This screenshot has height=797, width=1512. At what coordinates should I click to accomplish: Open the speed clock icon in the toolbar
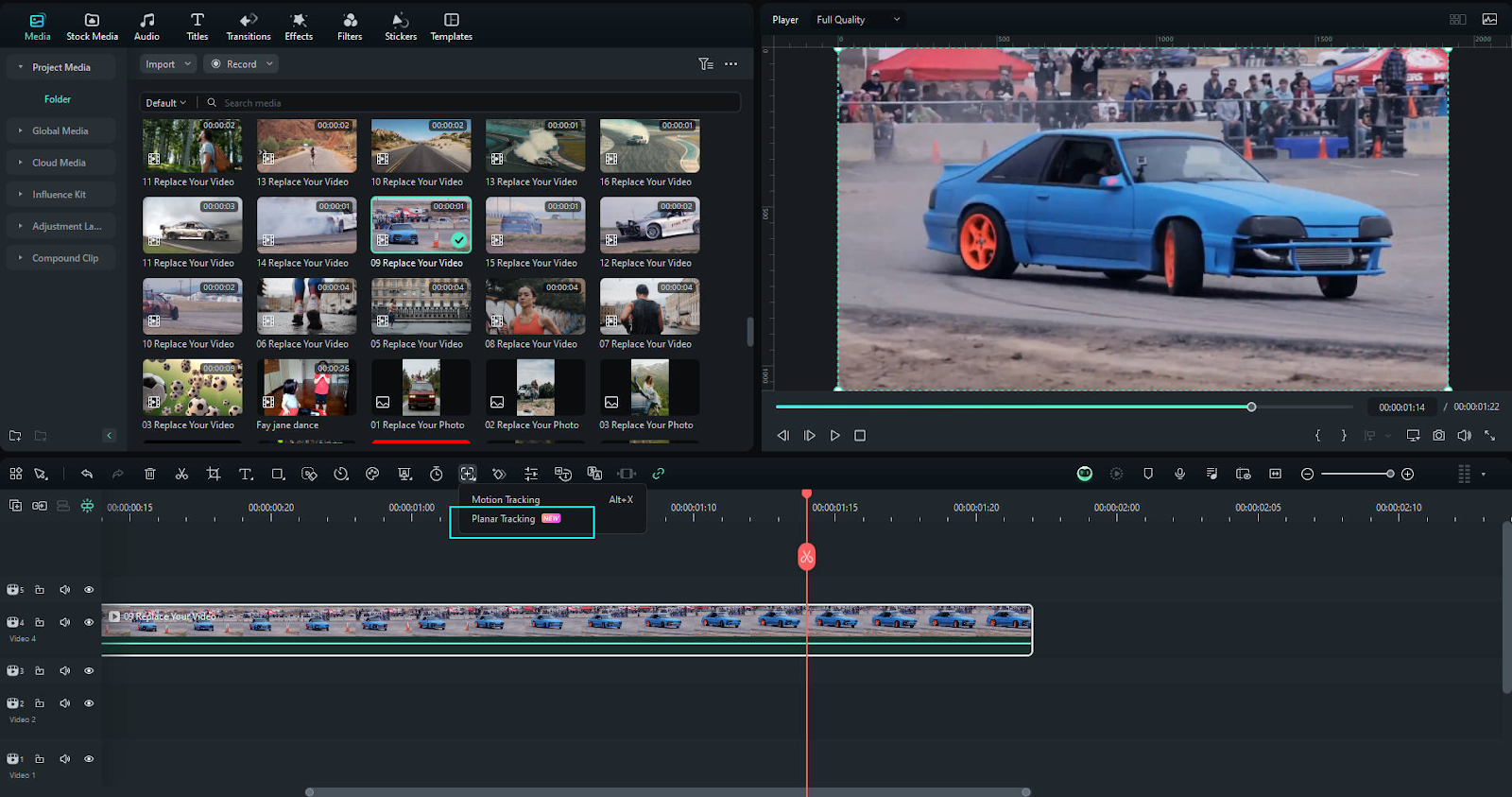point(341,474)
